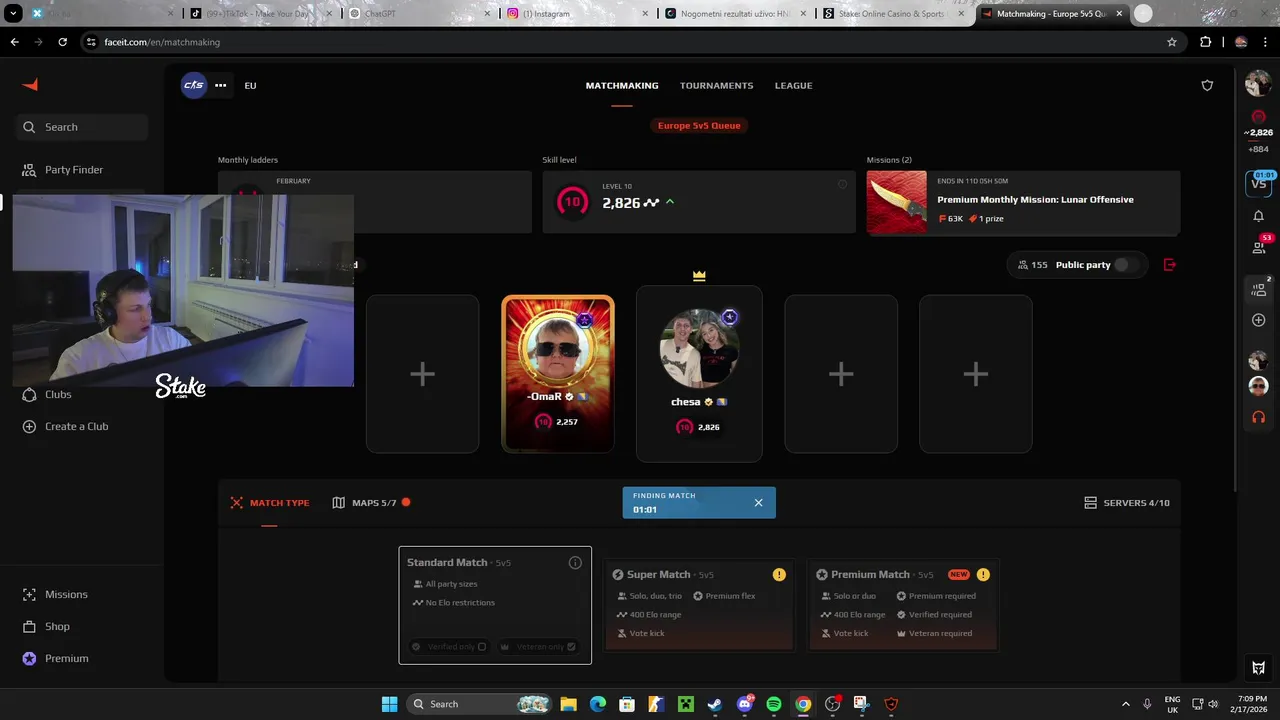
Task: Open the orange headset support icon
Action: point(1258,416)
